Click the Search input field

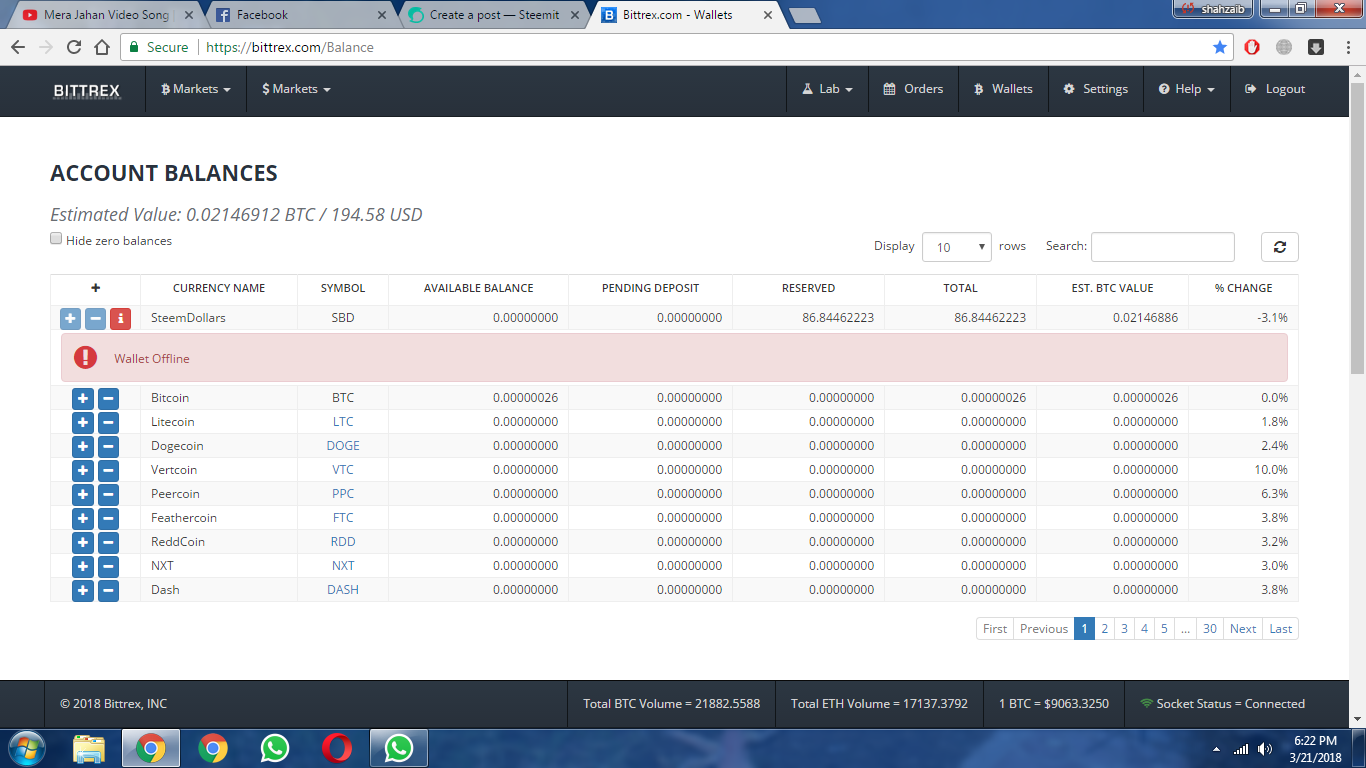[1163, 247]
